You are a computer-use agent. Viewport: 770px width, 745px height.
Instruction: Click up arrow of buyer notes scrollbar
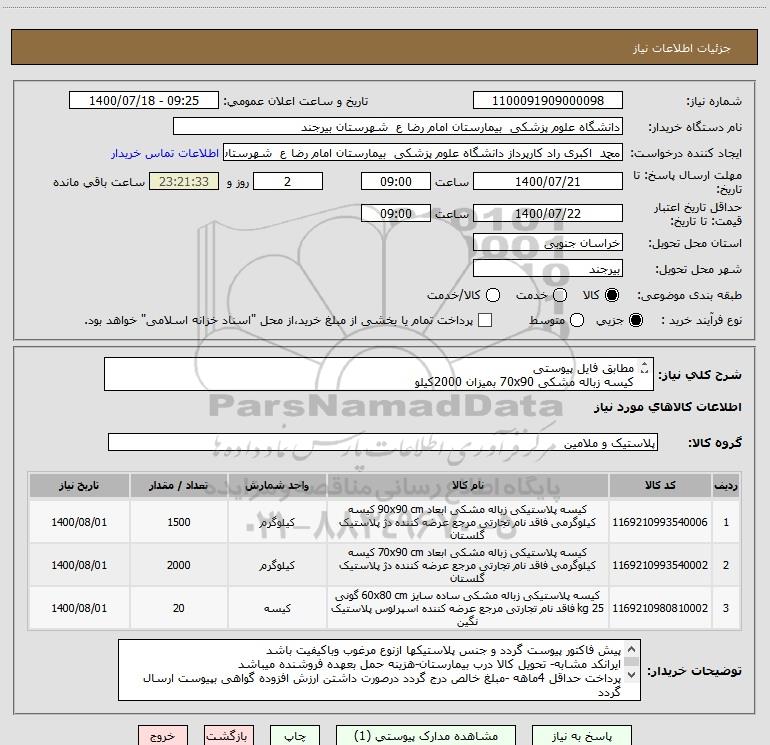pos(632,649)
